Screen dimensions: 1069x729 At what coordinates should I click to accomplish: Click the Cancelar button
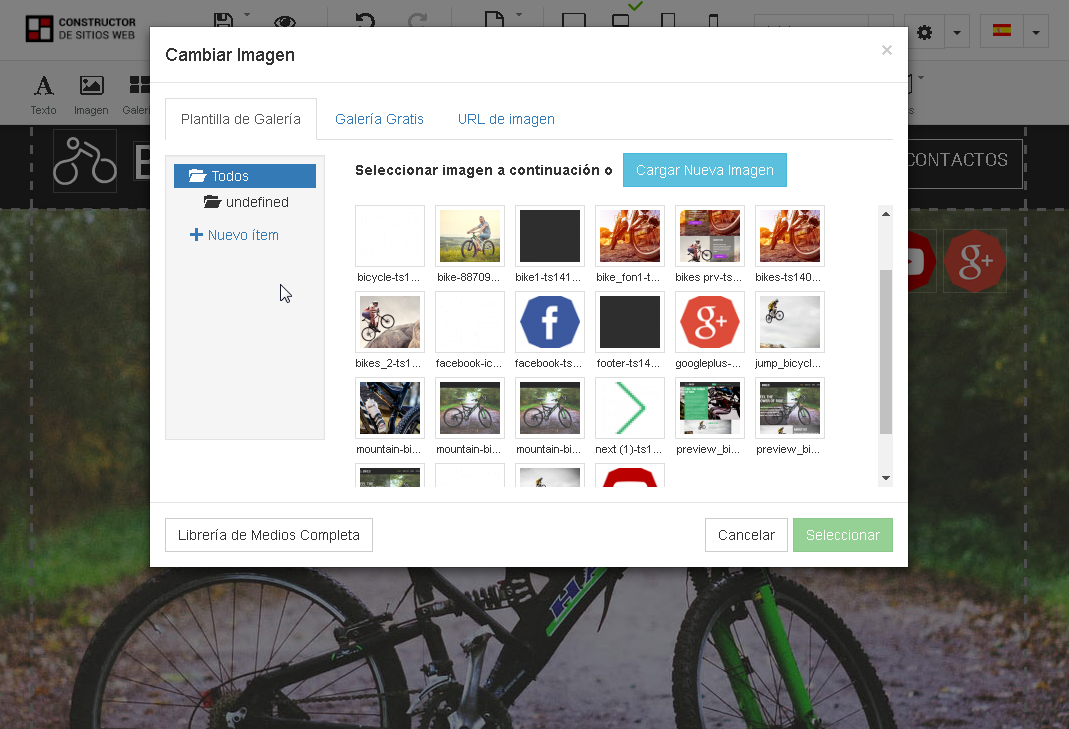pos(747,535)
